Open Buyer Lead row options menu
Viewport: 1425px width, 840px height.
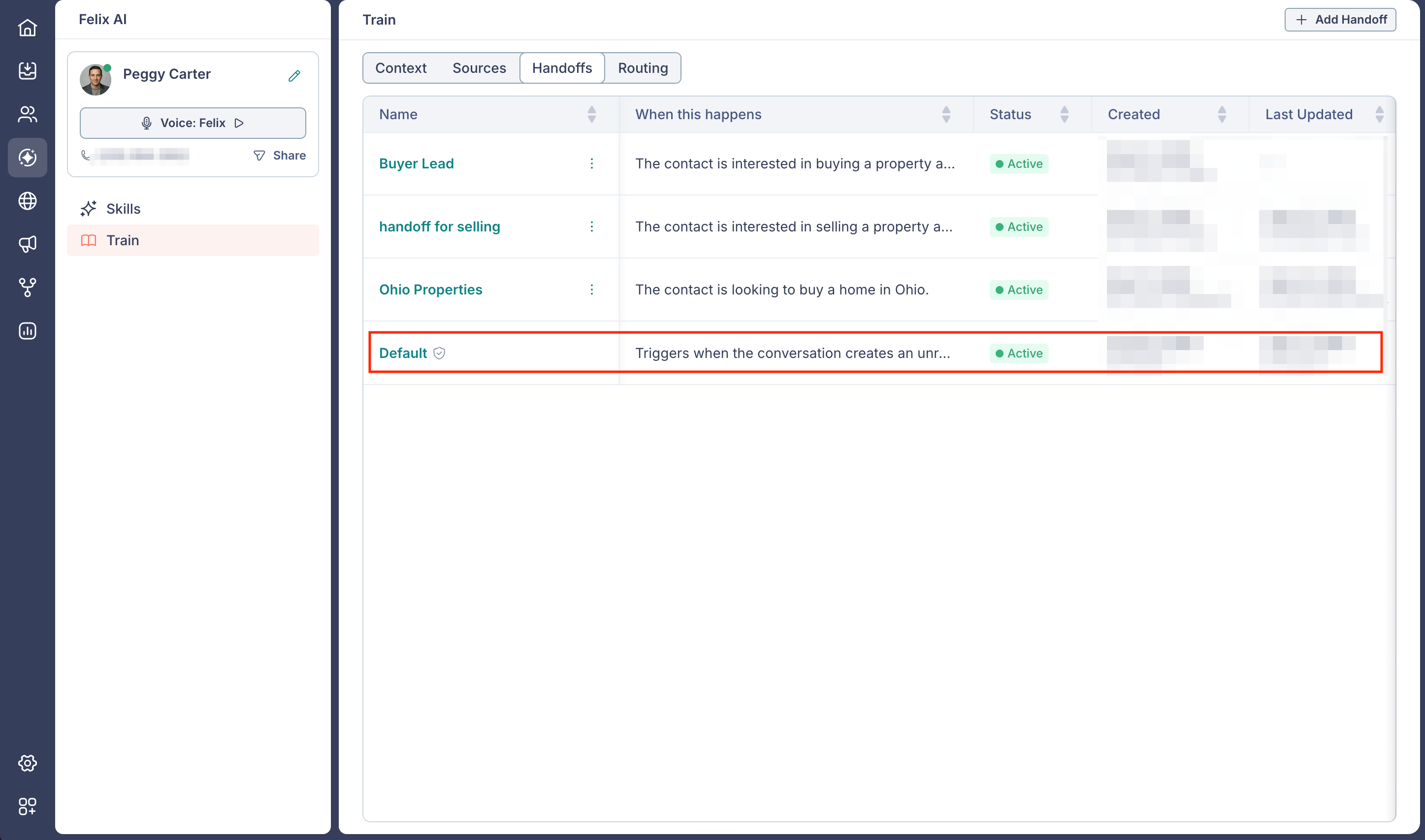[591, 163]
